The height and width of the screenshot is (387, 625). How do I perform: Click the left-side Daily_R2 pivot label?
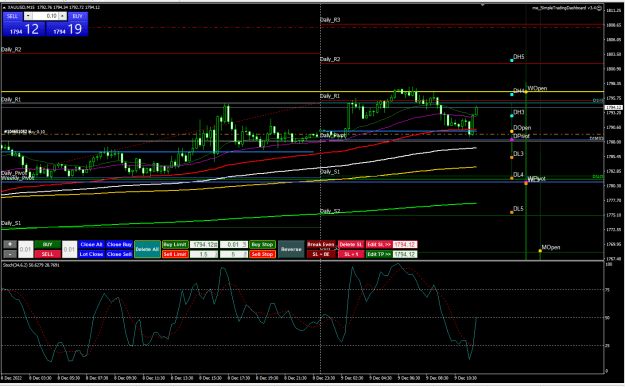pyautogui.click(x=11, y=49)
